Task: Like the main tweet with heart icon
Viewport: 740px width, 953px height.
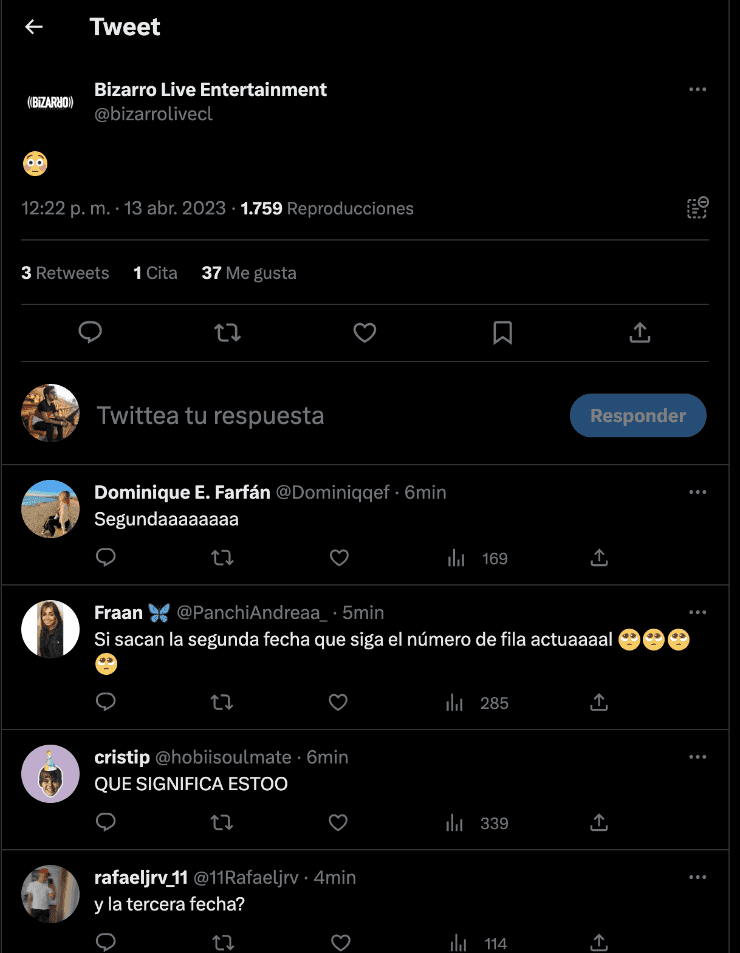Action: (365, 332)
